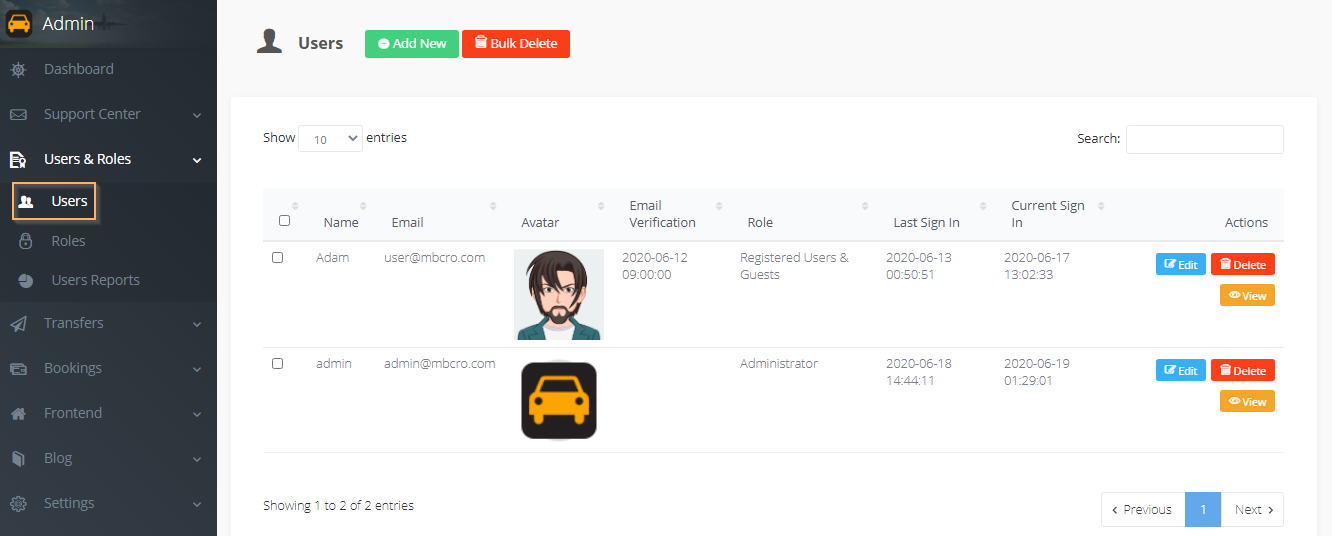Tick the checkbox for user Adam

[278, 258]
